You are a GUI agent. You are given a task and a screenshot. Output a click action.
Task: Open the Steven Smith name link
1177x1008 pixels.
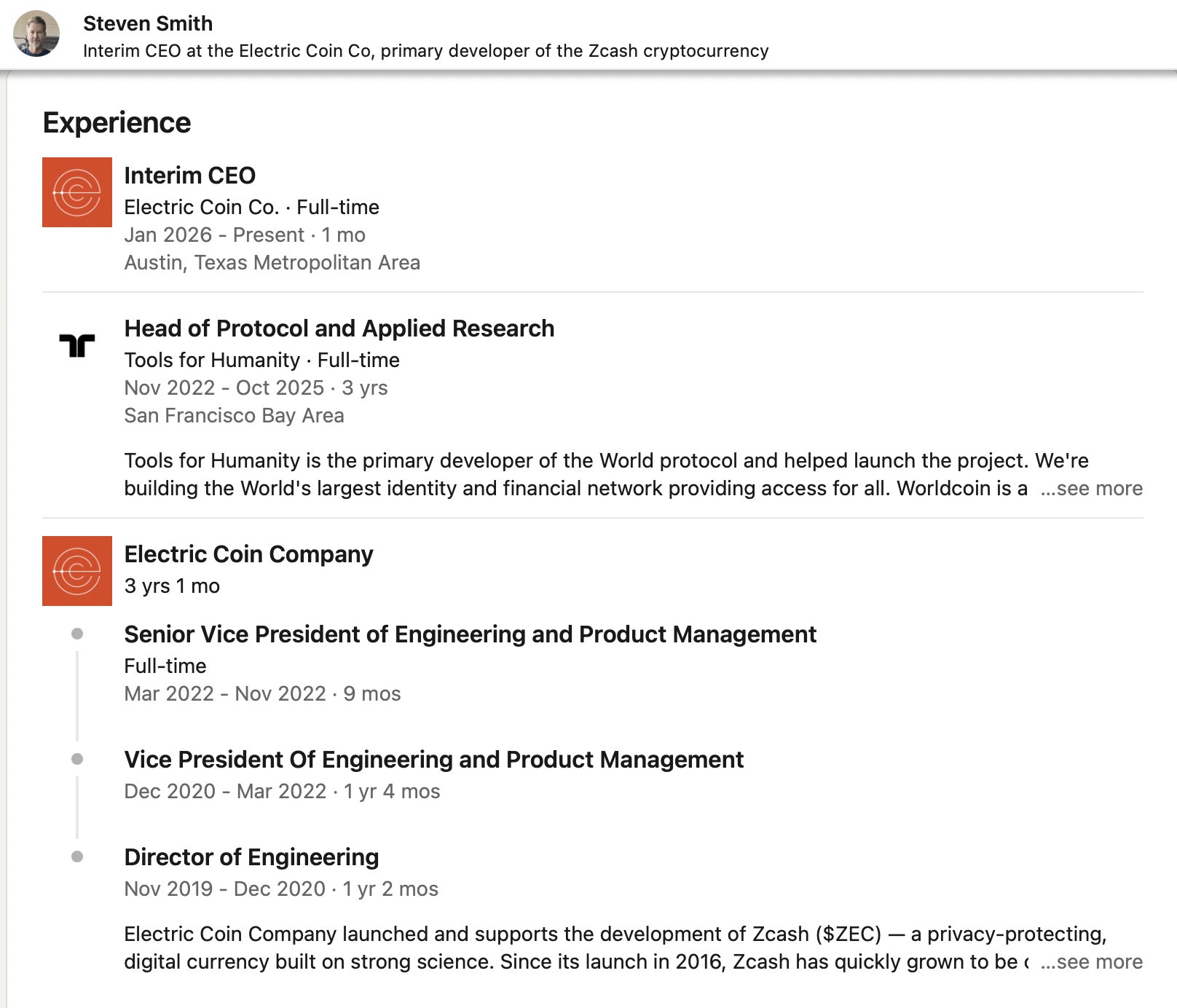148,23
